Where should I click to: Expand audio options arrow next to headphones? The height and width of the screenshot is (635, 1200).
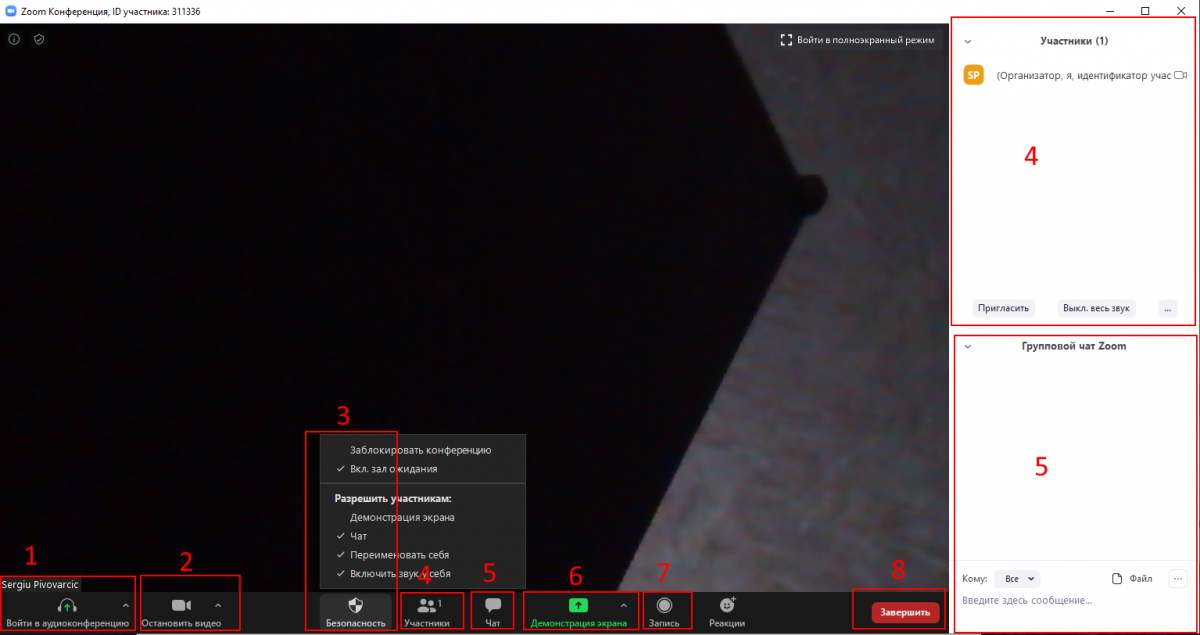point(125,605)
